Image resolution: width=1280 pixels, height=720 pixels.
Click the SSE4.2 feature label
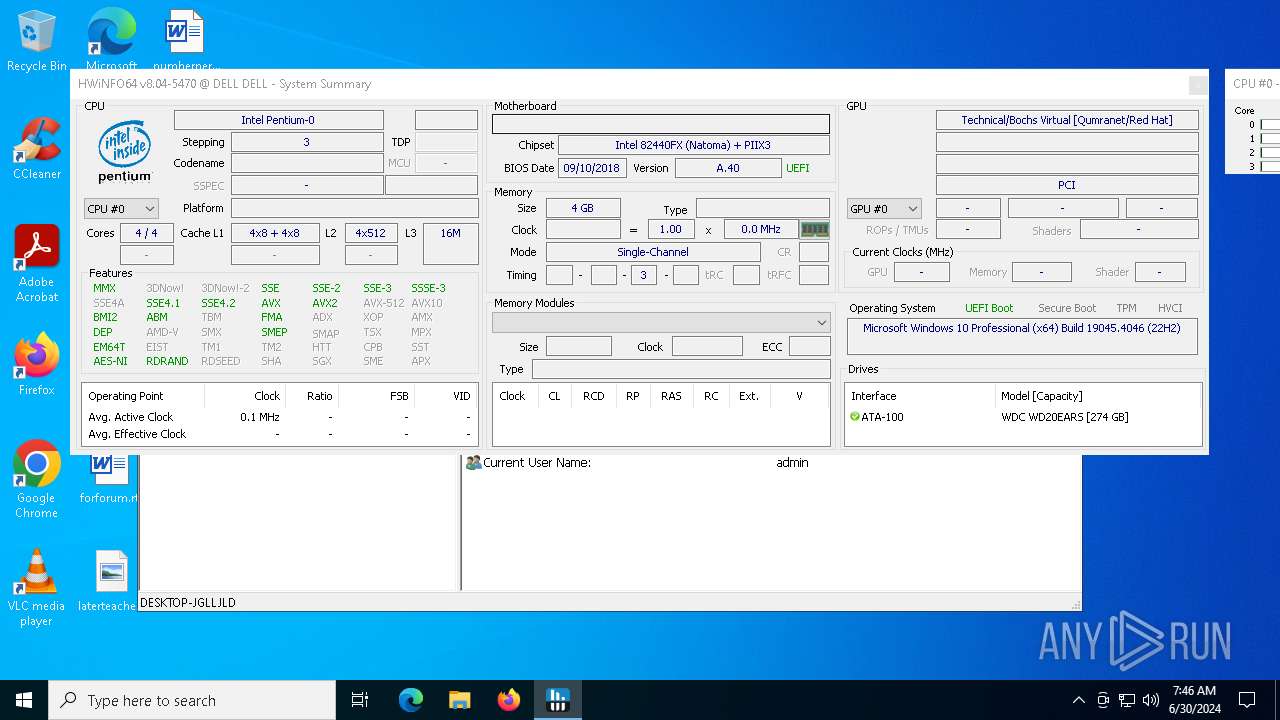[218, 303]
